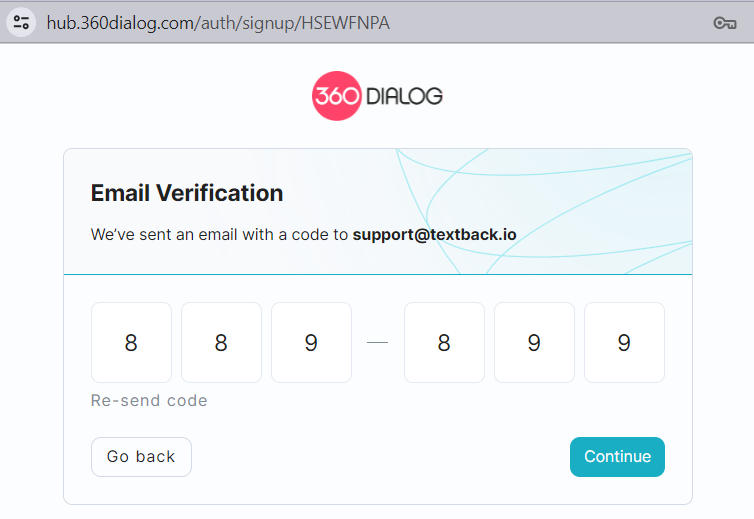The image size is (754, 519).
Task: Select the fourth code digit box
Action: coord(444,342)
